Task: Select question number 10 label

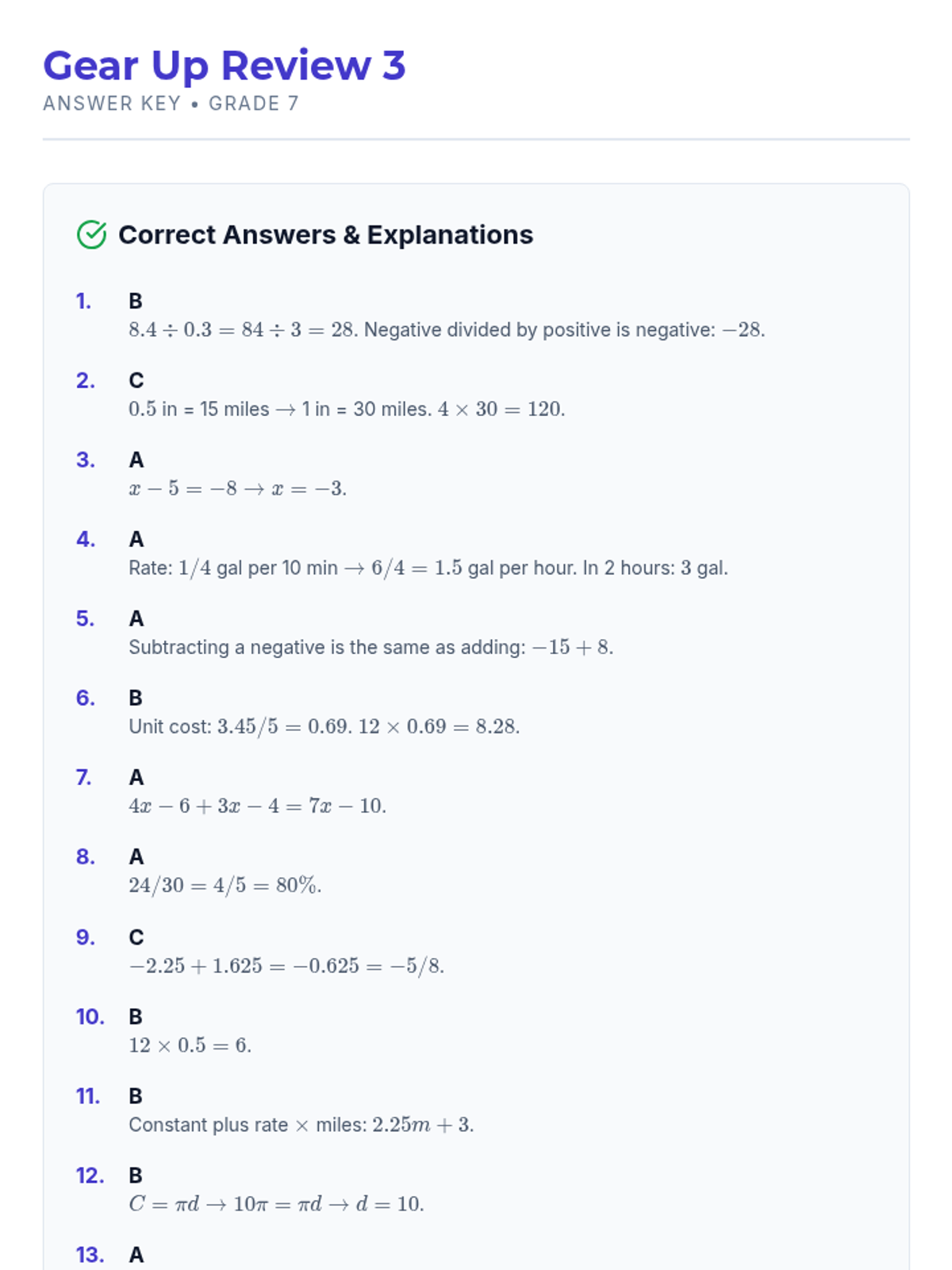Action: coord(90,1017)
